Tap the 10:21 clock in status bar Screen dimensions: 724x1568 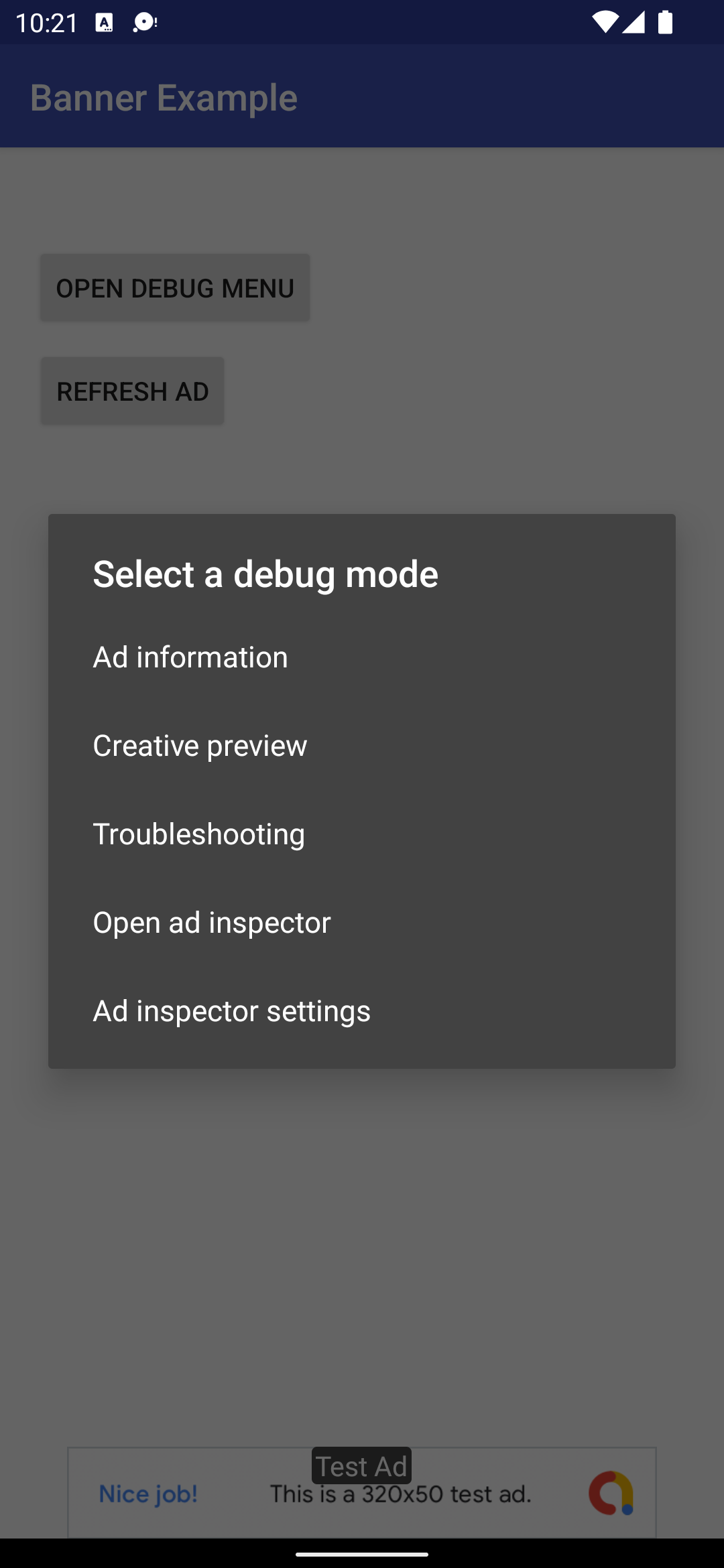(x=46, y=23)
